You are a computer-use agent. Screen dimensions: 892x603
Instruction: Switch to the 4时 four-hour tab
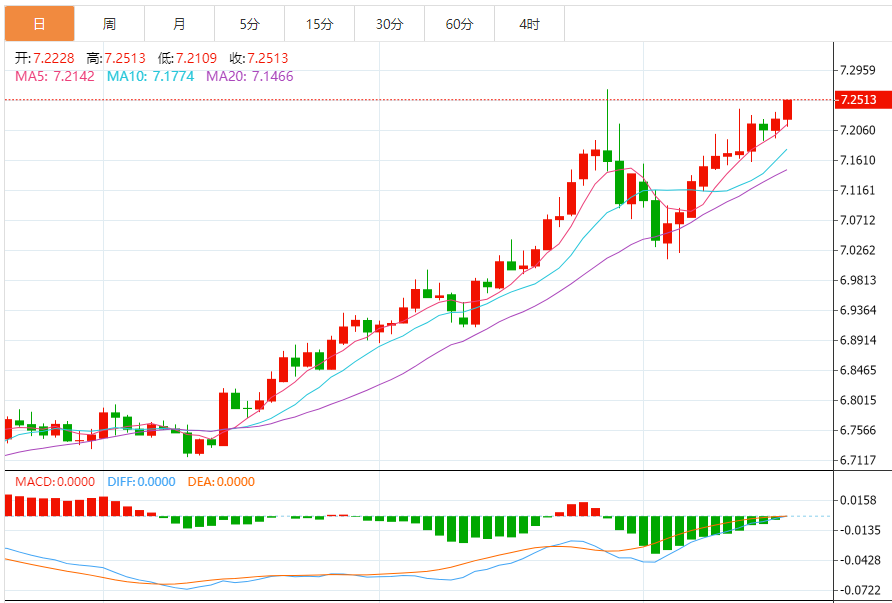(529, 24)
